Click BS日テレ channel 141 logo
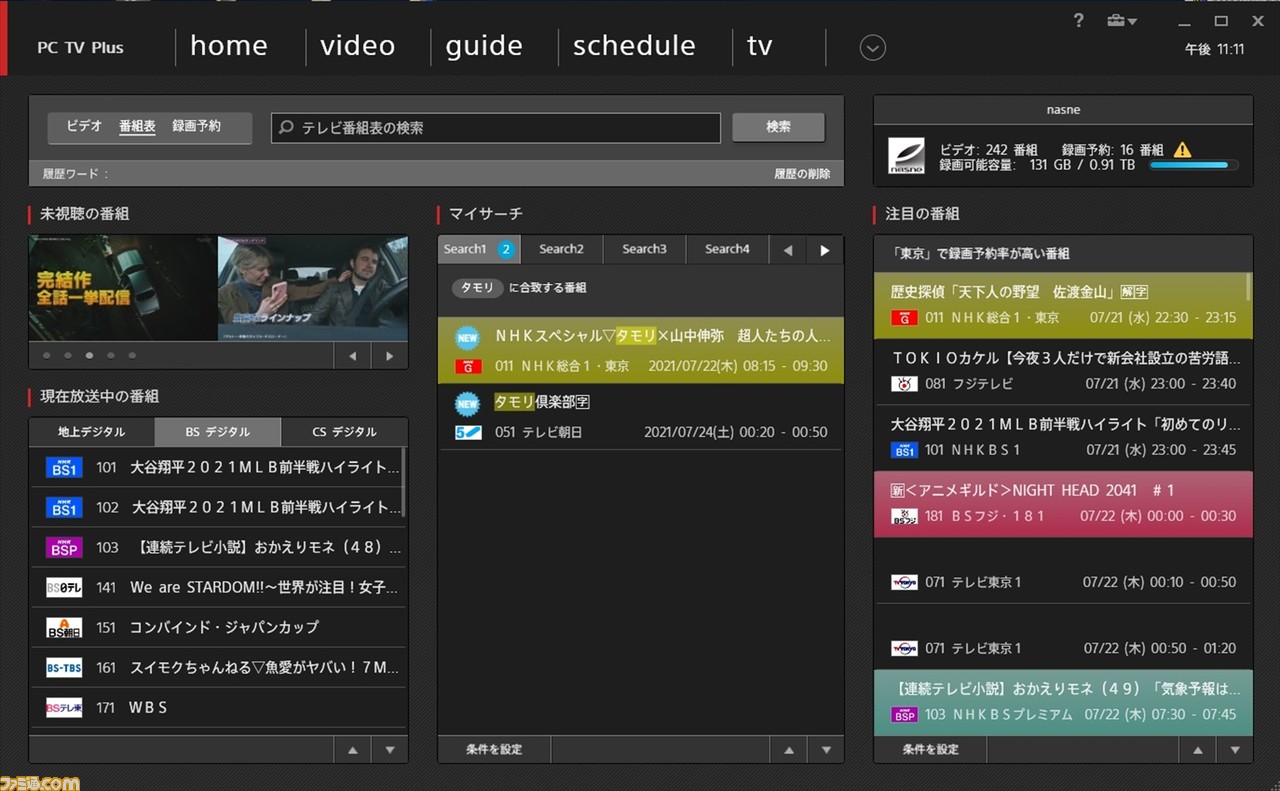Viewport: 1280px width, 791px height. (64, 588)
